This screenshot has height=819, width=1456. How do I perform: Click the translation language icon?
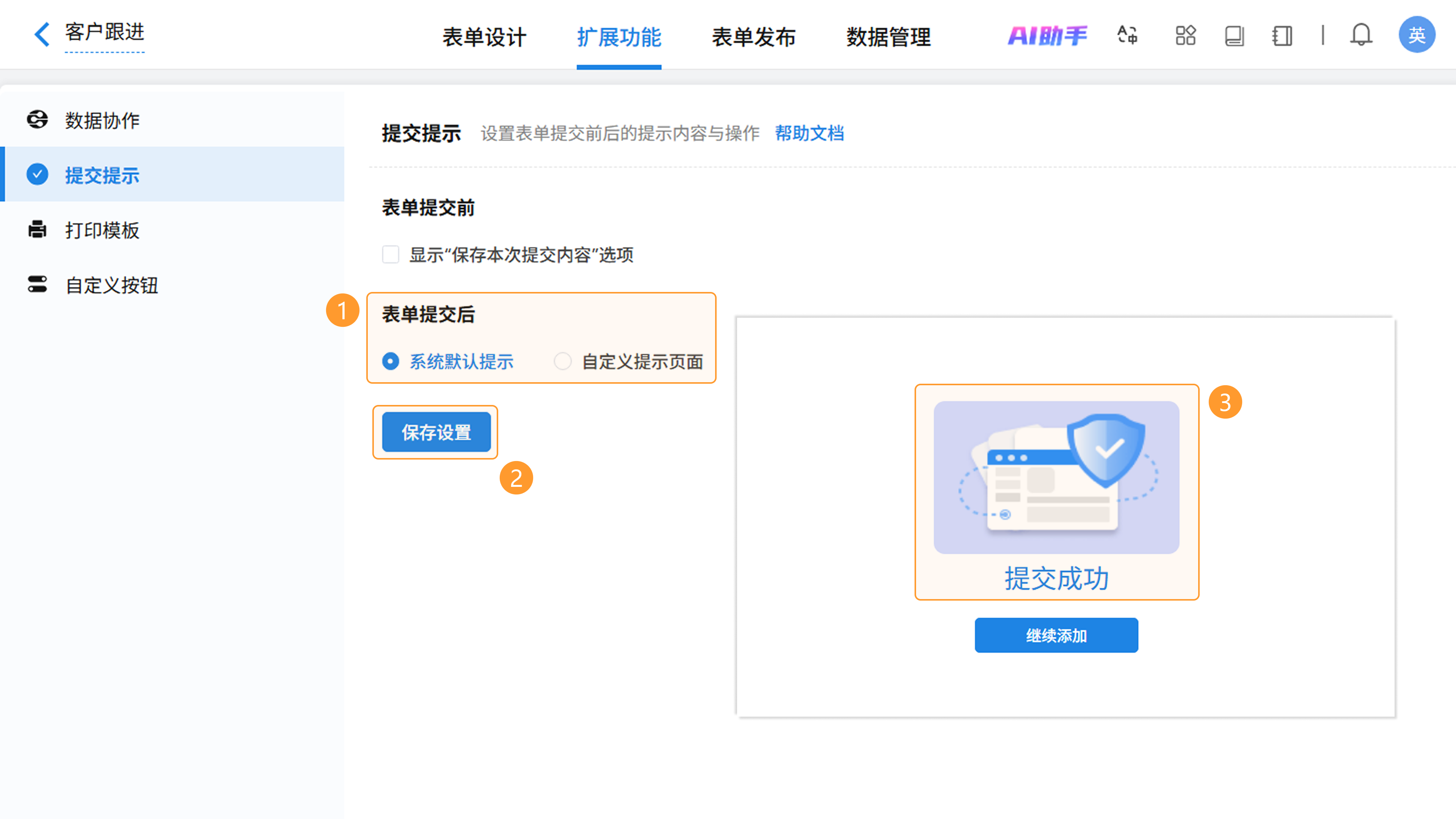pos(1128,36)
